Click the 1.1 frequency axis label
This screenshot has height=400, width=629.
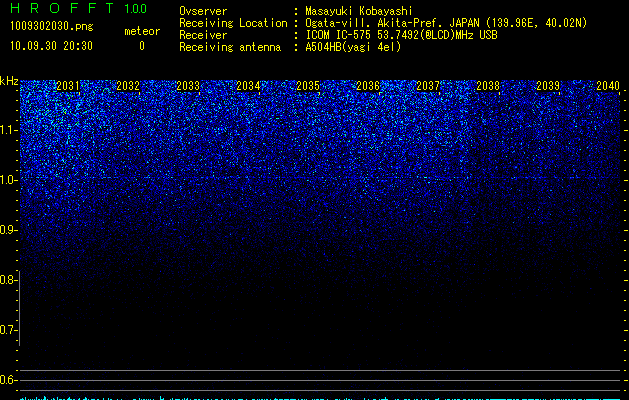click(9, 130)
